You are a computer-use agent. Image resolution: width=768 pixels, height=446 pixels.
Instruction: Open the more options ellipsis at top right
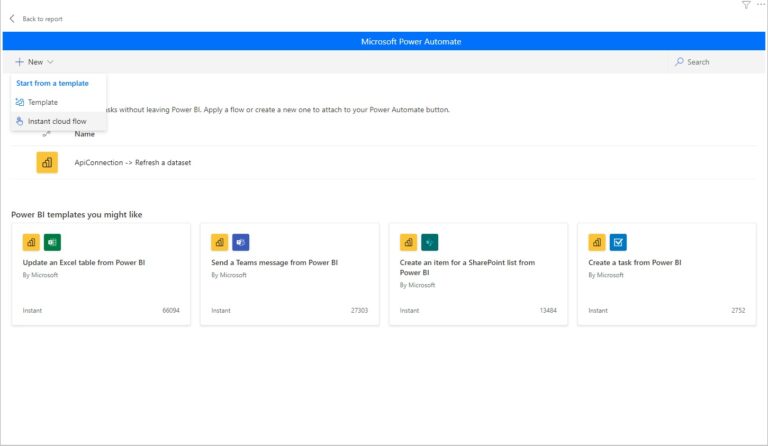point(761,5)
